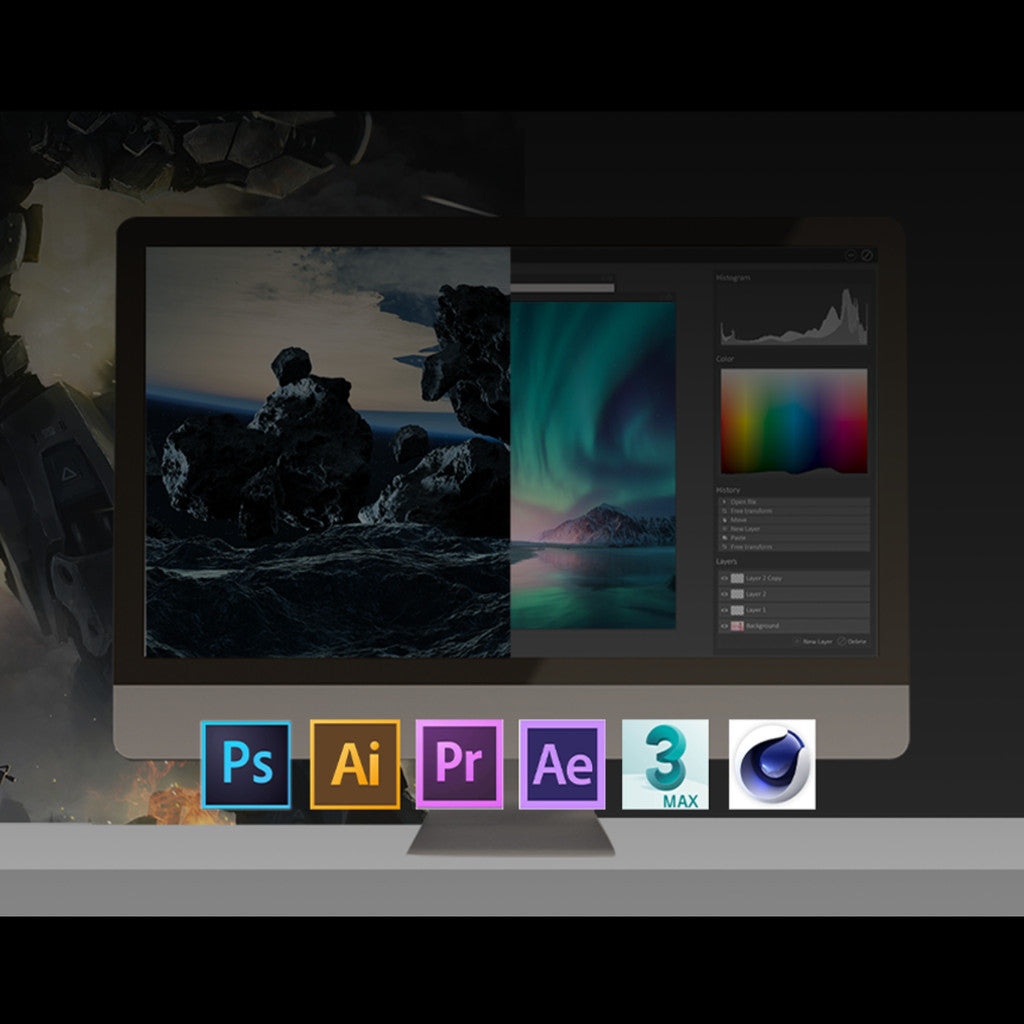Launch the After Effects Ae icon

[x=562, y=764]
